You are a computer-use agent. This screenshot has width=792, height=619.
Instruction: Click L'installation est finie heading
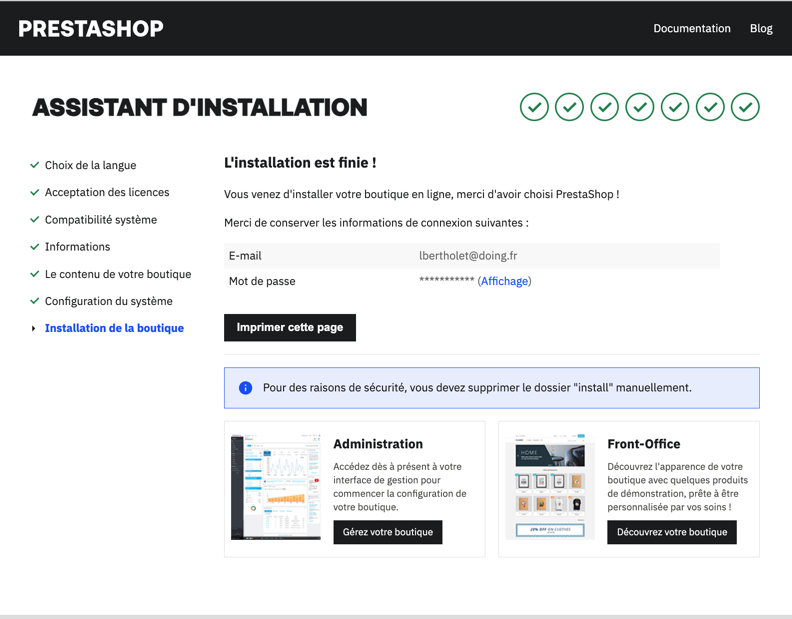[300, 163]
